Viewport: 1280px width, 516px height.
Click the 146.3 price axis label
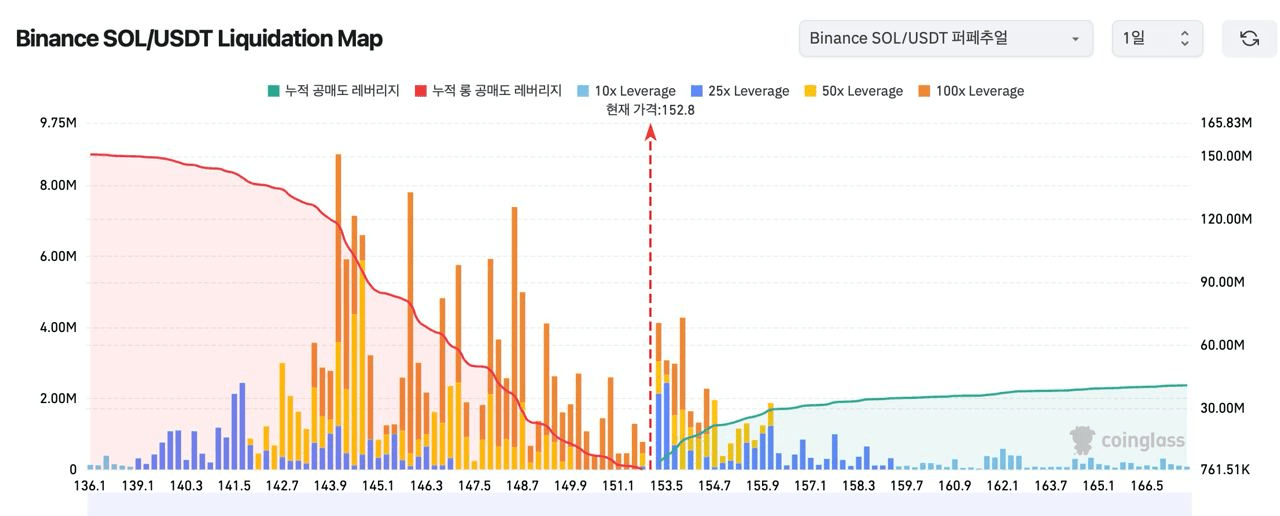[426, 486]
